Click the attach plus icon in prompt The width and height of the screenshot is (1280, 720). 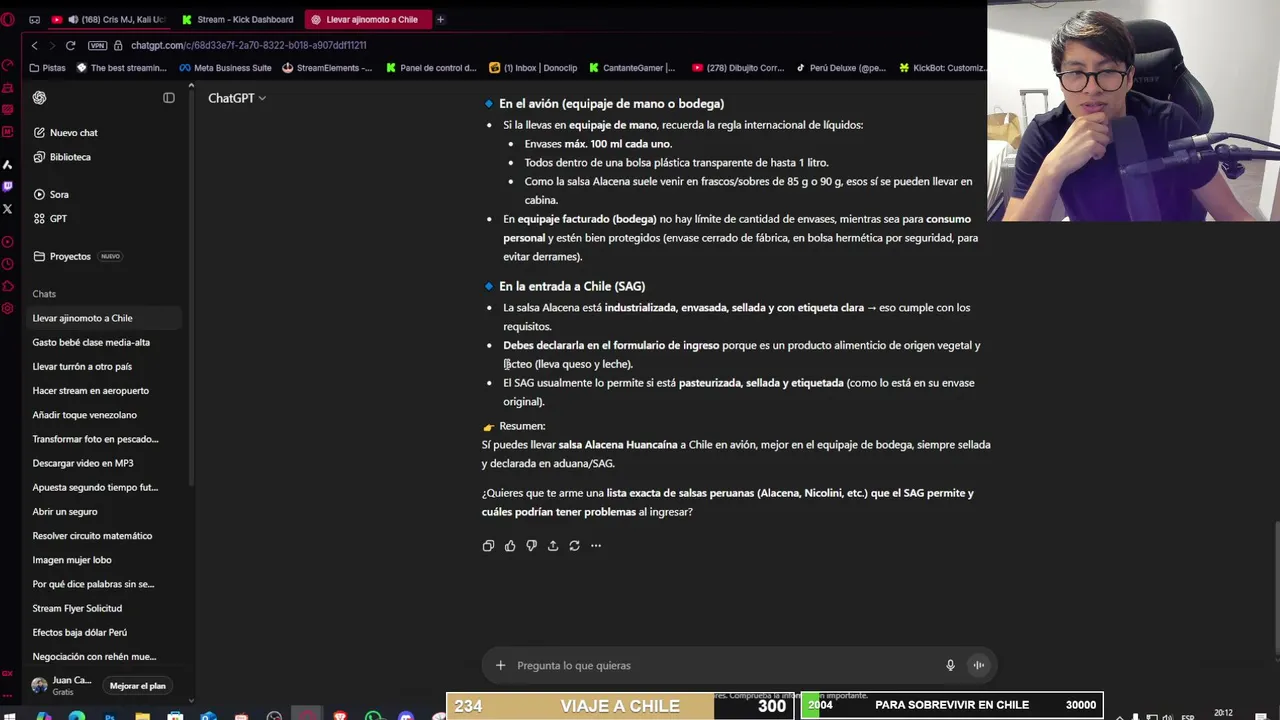(x=501, y=665)
